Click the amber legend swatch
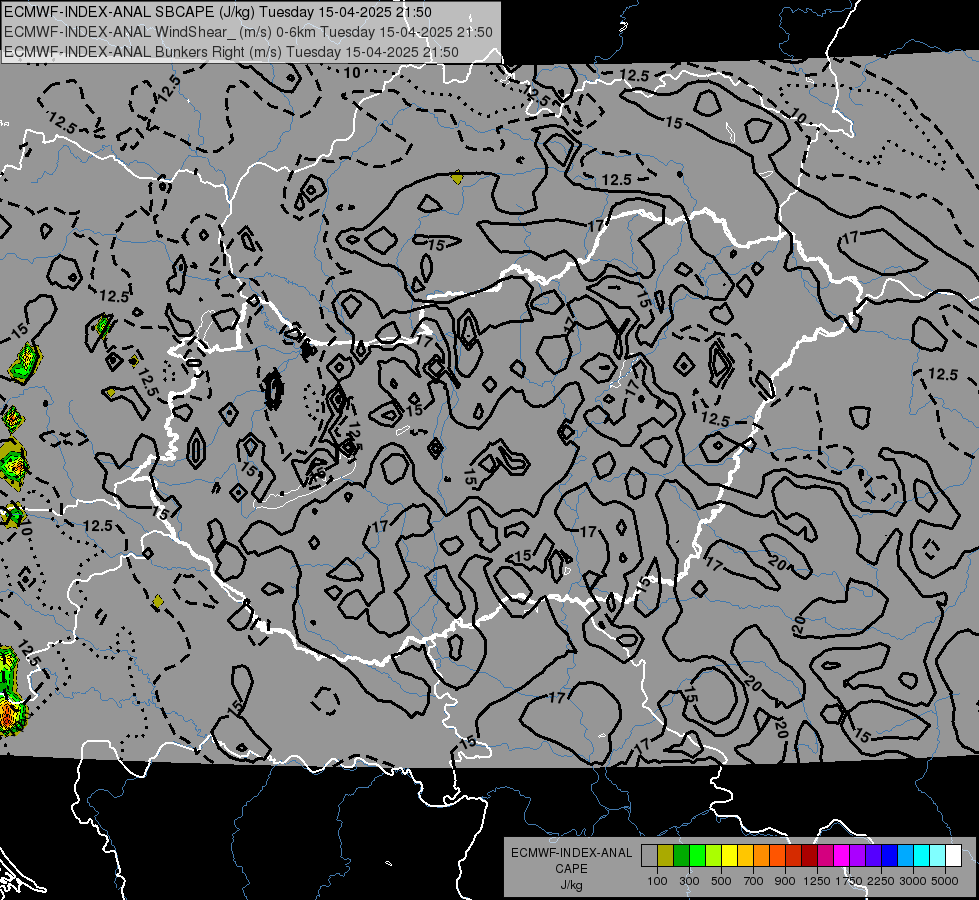Viewport: 979px width, 900px height. tap(745, 855)
